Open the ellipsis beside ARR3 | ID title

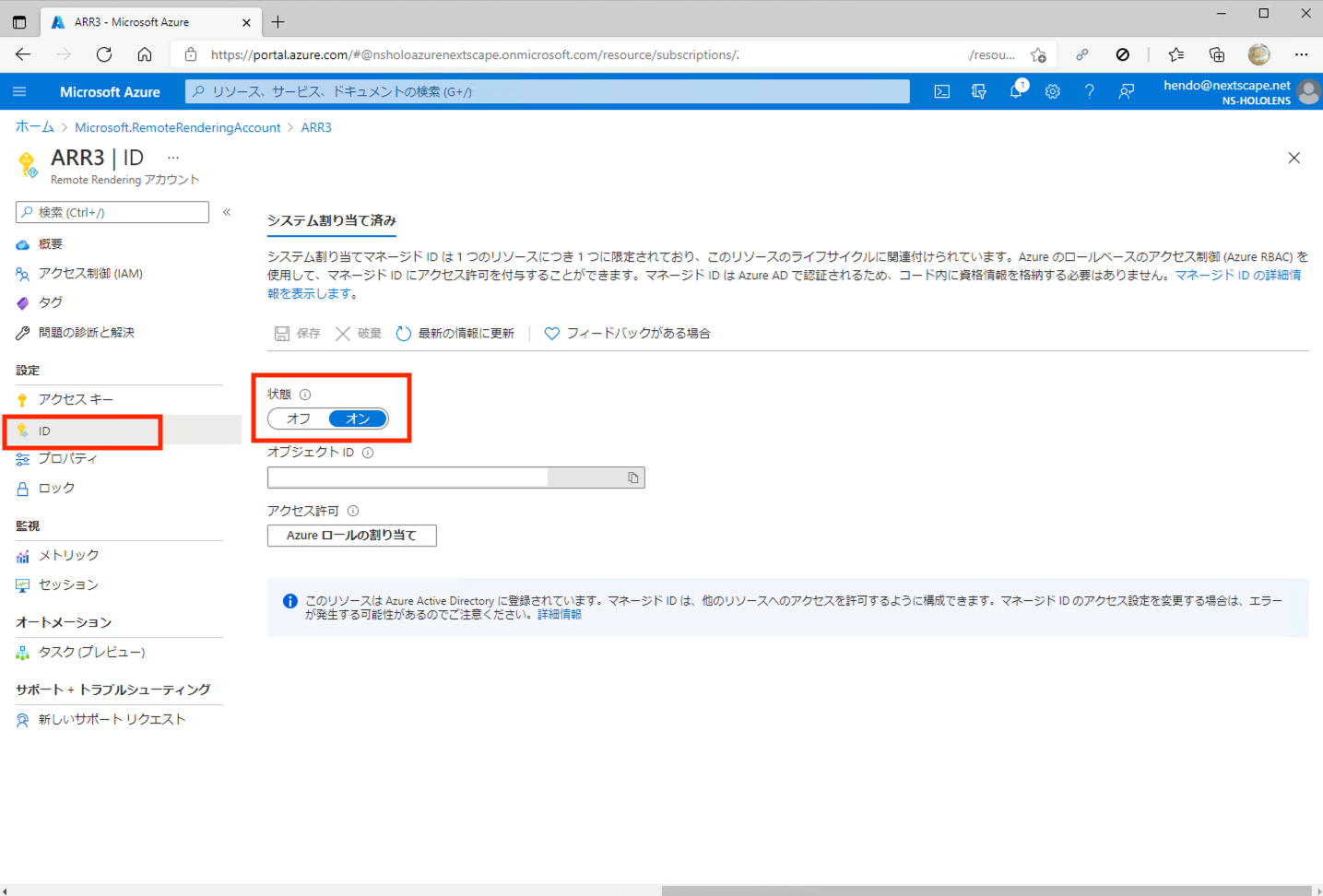point(173,158)
